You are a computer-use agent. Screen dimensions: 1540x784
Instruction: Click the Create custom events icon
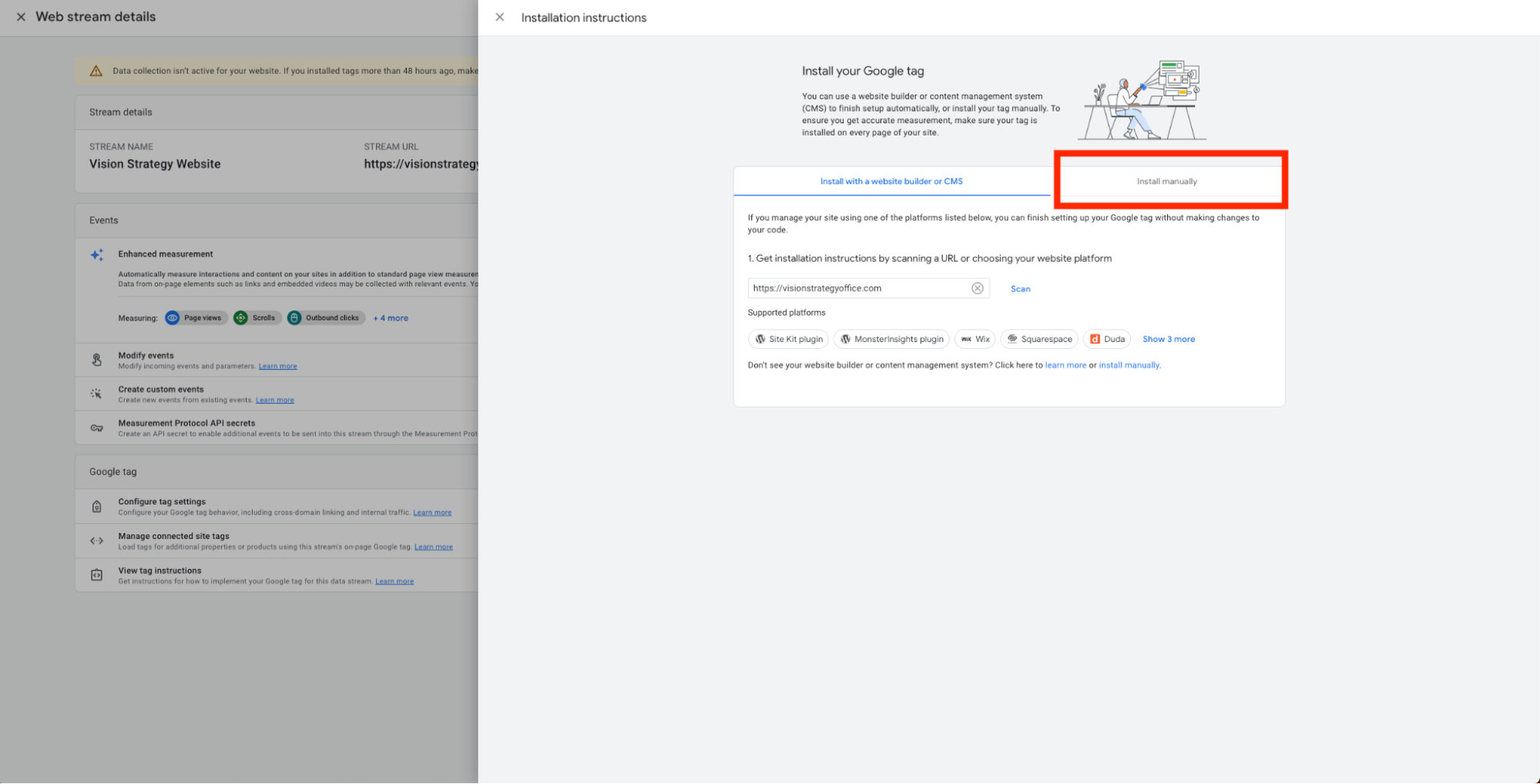97,394
